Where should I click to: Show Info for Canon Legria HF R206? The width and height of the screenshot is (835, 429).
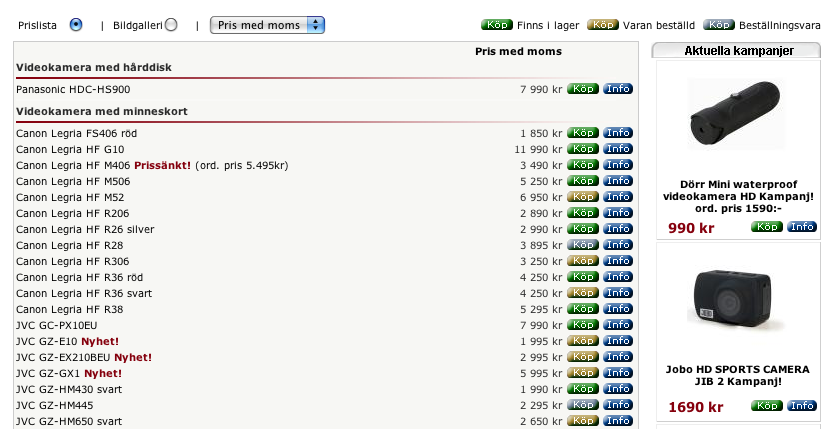(618, 212)
